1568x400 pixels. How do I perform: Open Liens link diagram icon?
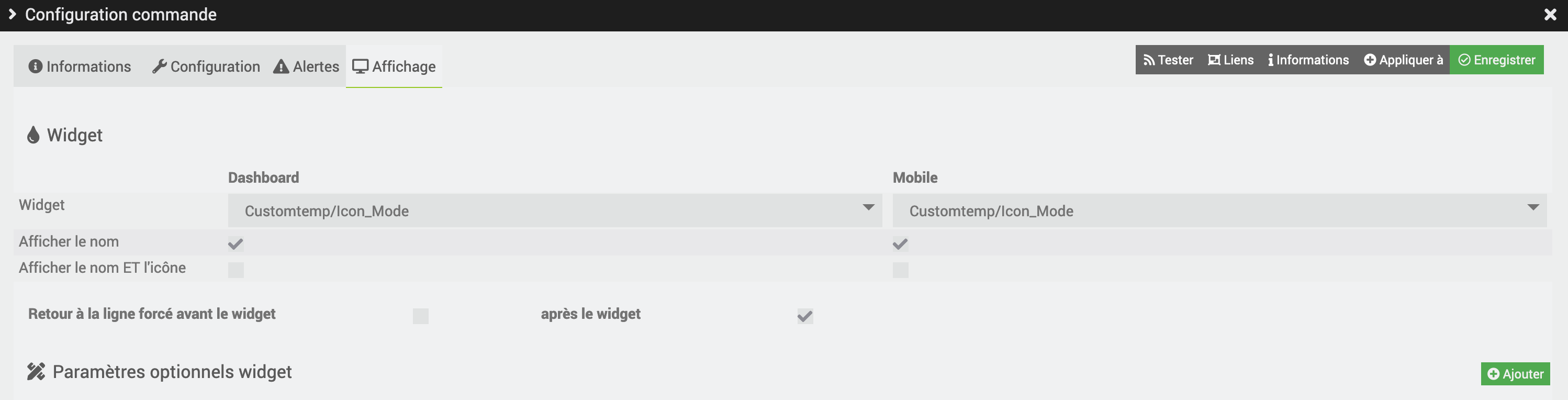[1214, 60]
